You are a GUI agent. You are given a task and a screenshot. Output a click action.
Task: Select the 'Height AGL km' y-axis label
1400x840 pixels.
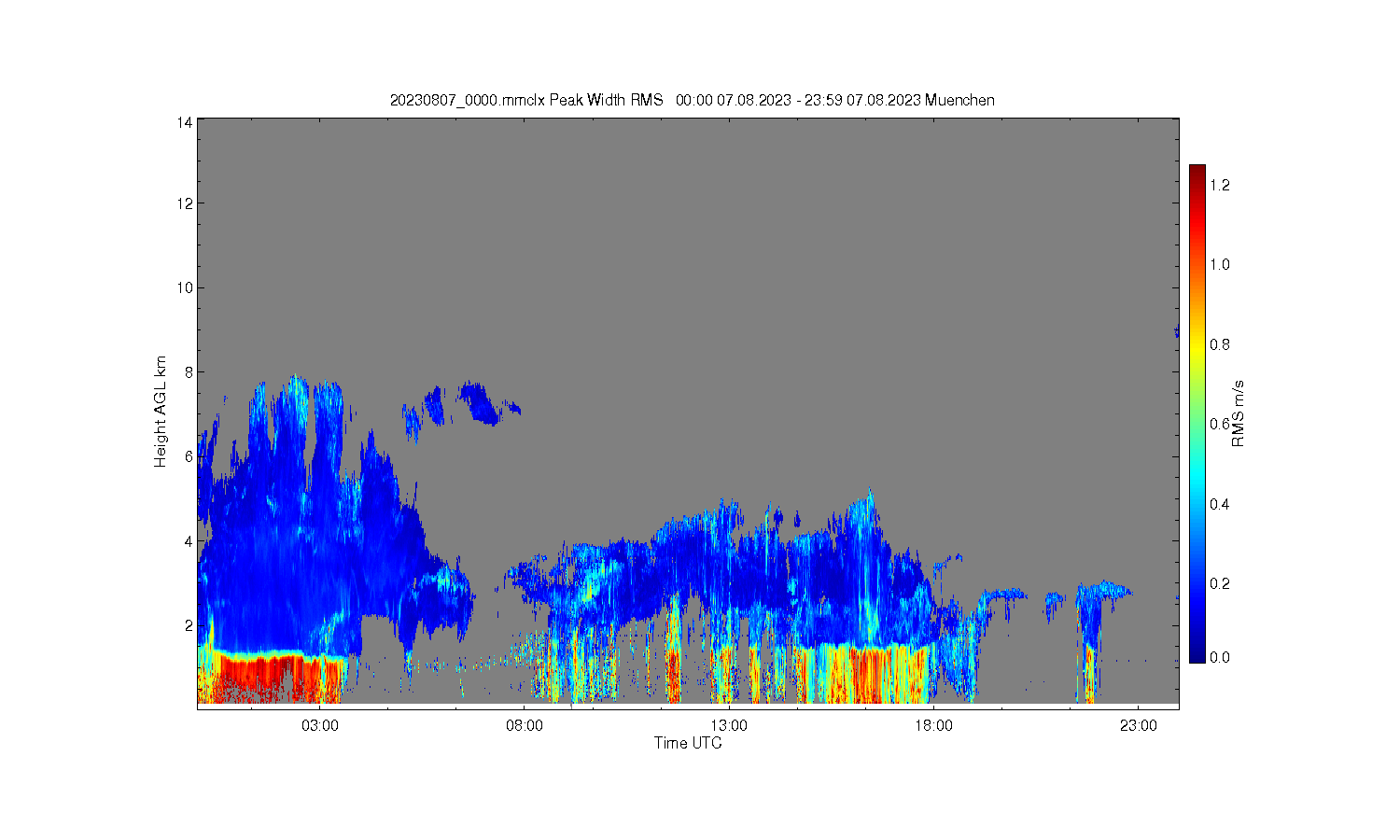tap(161, 412)
